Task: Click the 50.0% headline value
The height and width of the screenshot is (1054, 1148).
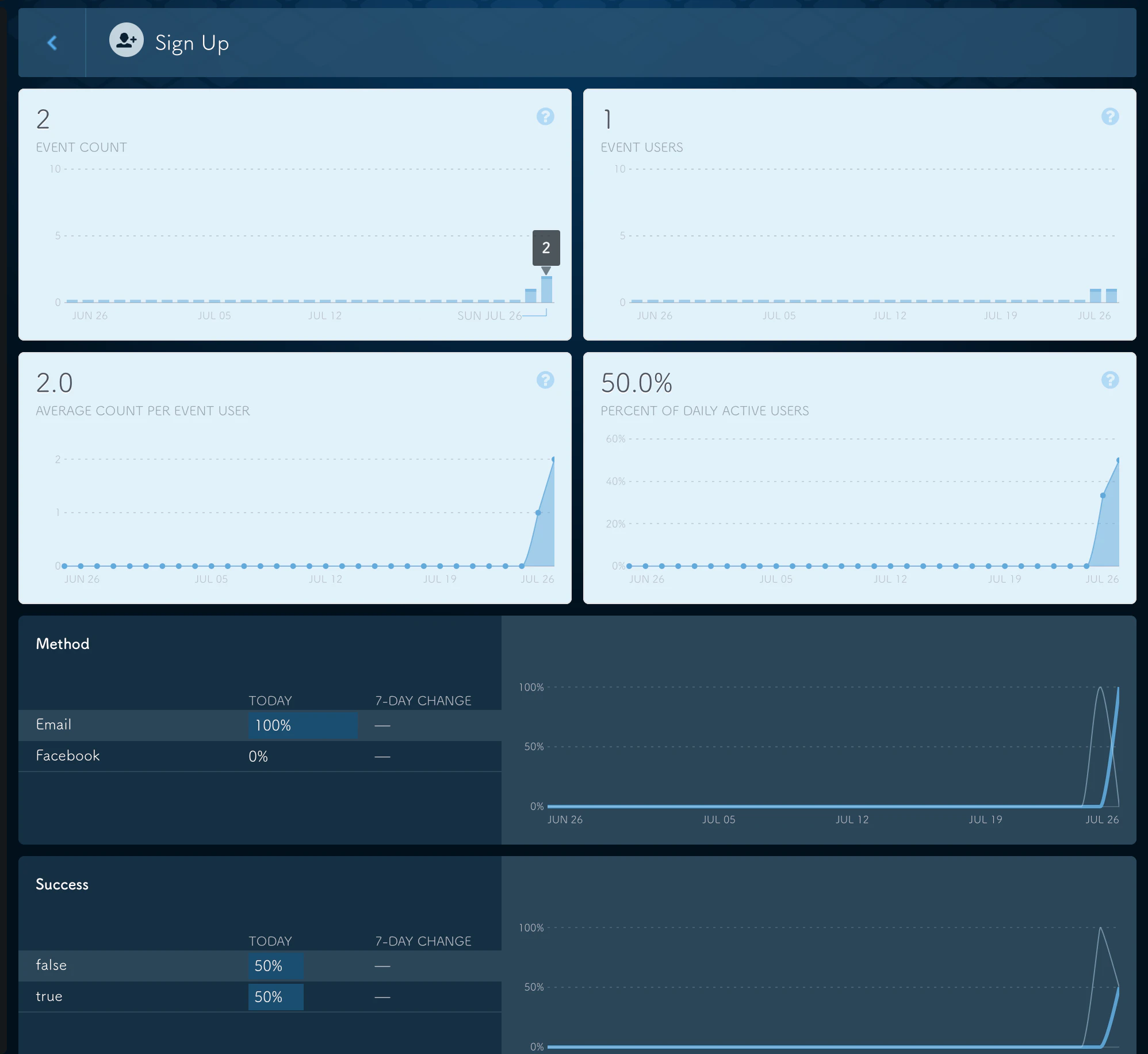Action: coord(637,383)
